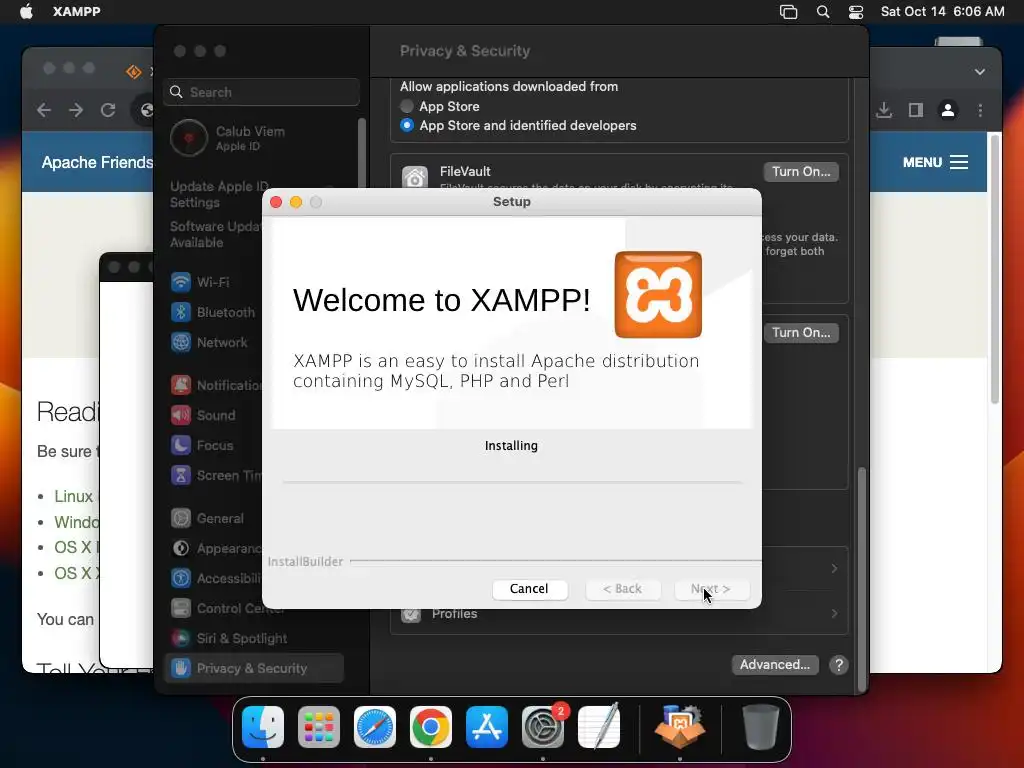Click the orange XAMPP logo in the Setup dialog
Image resolution: width=1024 pixels, height=768 pixels.
(x=658, y=295)
